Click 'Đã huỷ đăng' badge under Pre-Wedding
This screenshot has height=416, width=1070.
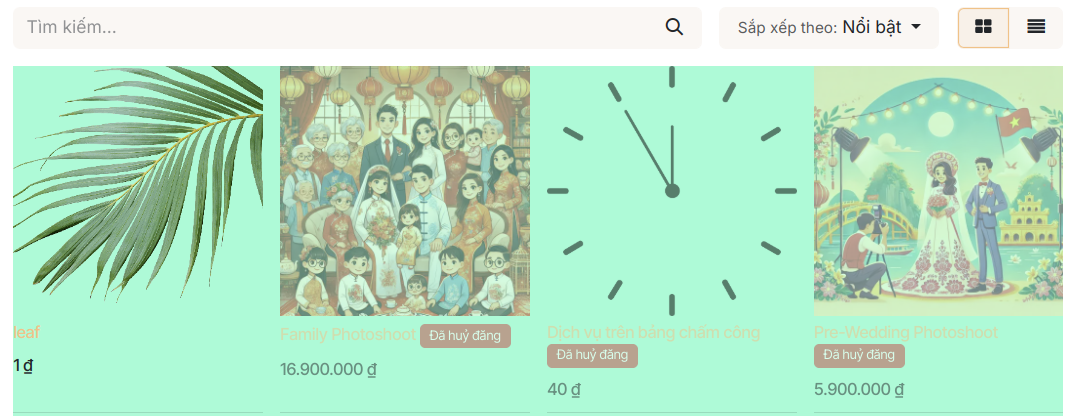pos(859,355)
